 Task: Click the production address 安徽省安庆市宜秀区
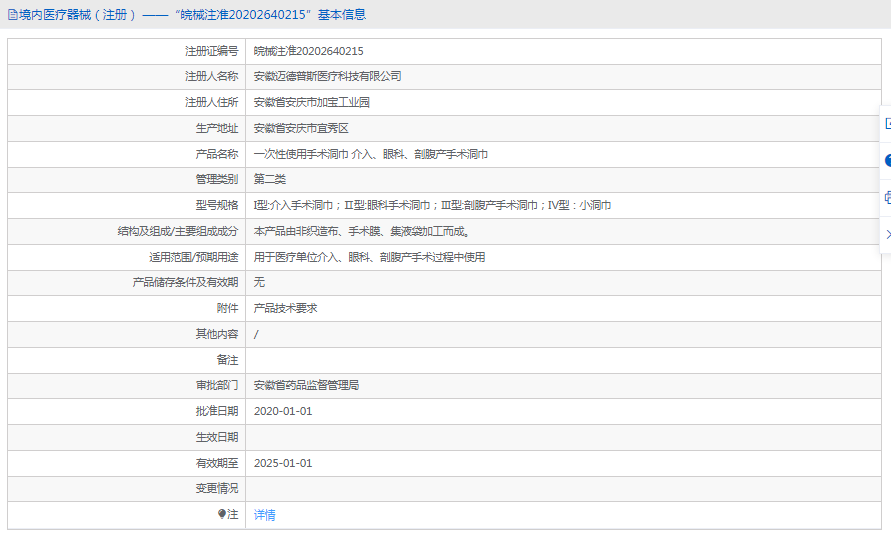point(301,128)
